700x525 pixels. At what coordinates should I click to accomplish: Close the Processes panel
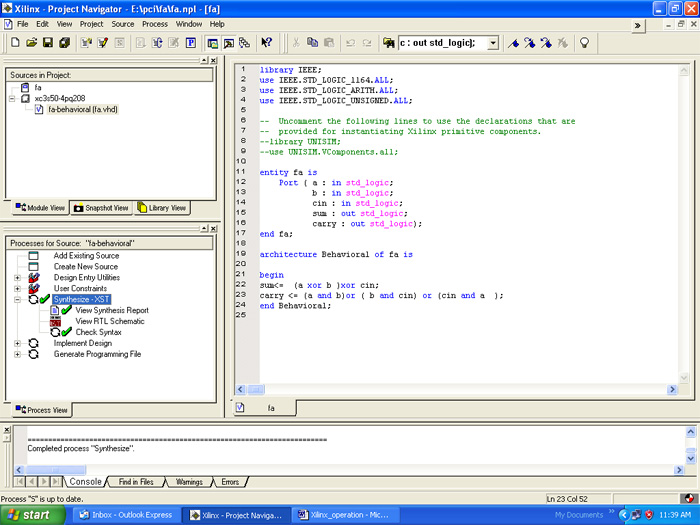click(x=213, y=229)
